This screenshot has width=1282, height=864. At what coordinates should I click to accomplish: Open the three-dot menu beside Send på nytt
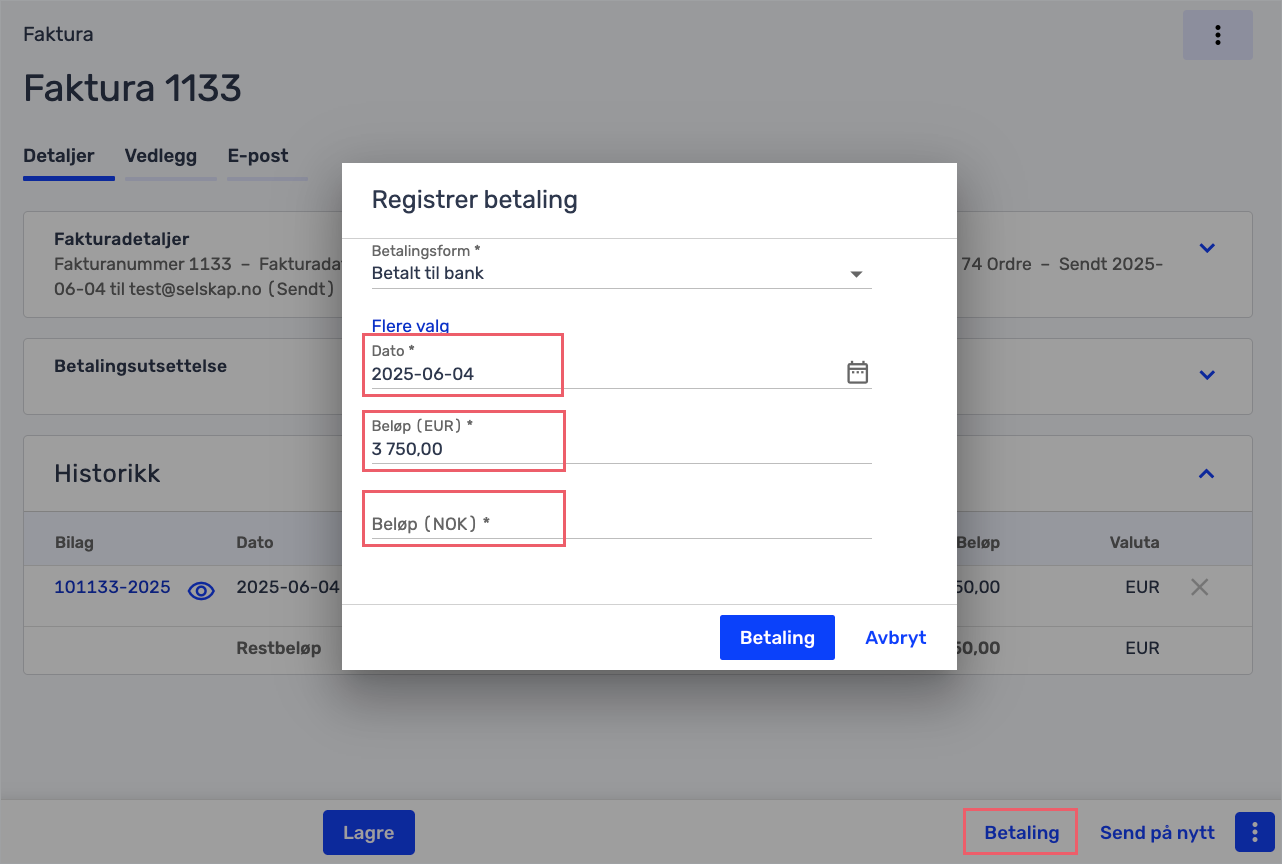coord(1254,833)
